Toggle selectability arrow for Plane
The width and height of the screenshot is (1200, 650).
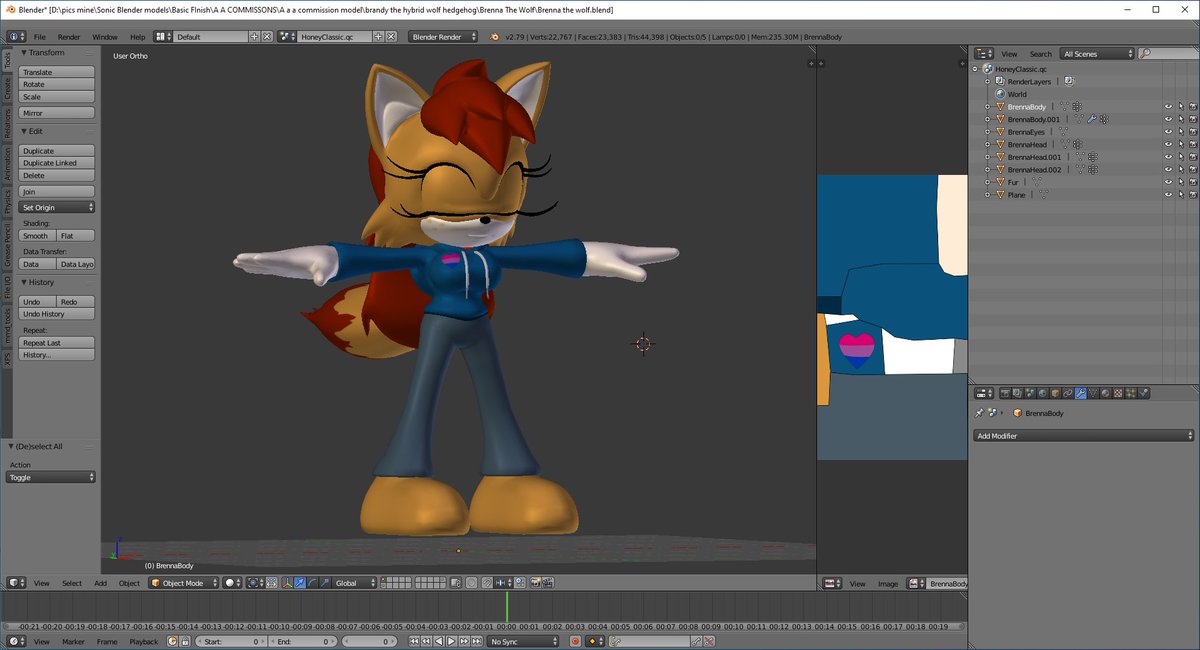[1181, 195]
